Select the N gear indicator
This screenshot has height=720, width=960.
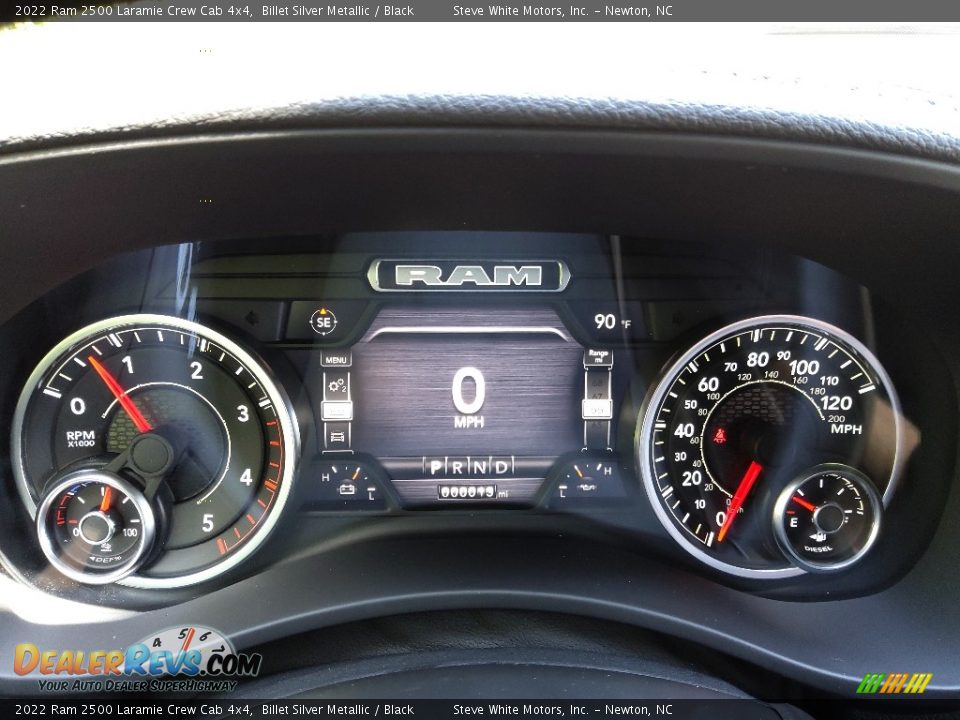point(479,468)
